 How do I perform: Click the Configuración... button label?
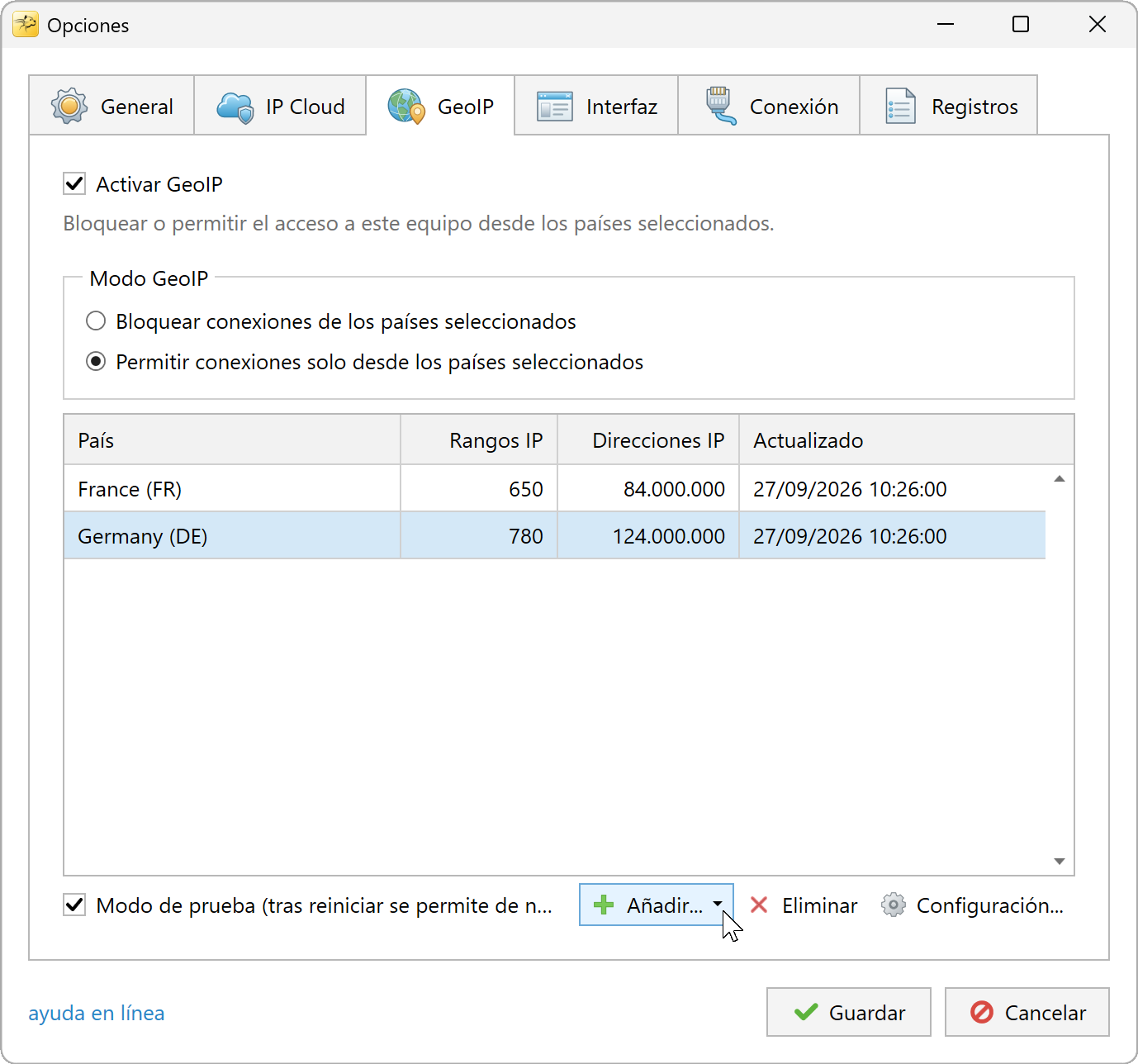pos(989,905)
